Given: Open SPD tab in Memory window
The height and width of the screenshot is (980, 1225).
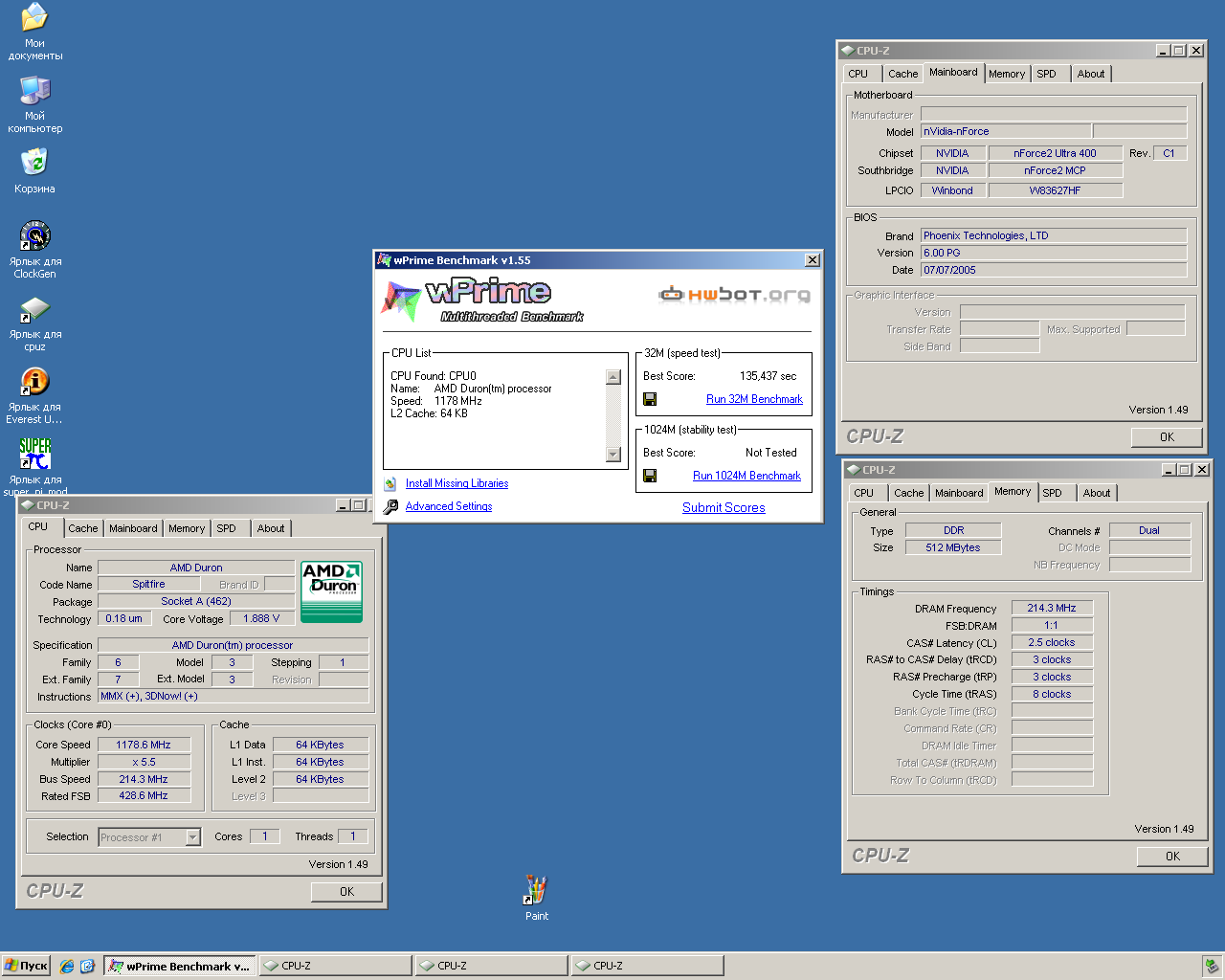Looking at the screenshot, I should pyautogui.click(x=1052, y=493).
